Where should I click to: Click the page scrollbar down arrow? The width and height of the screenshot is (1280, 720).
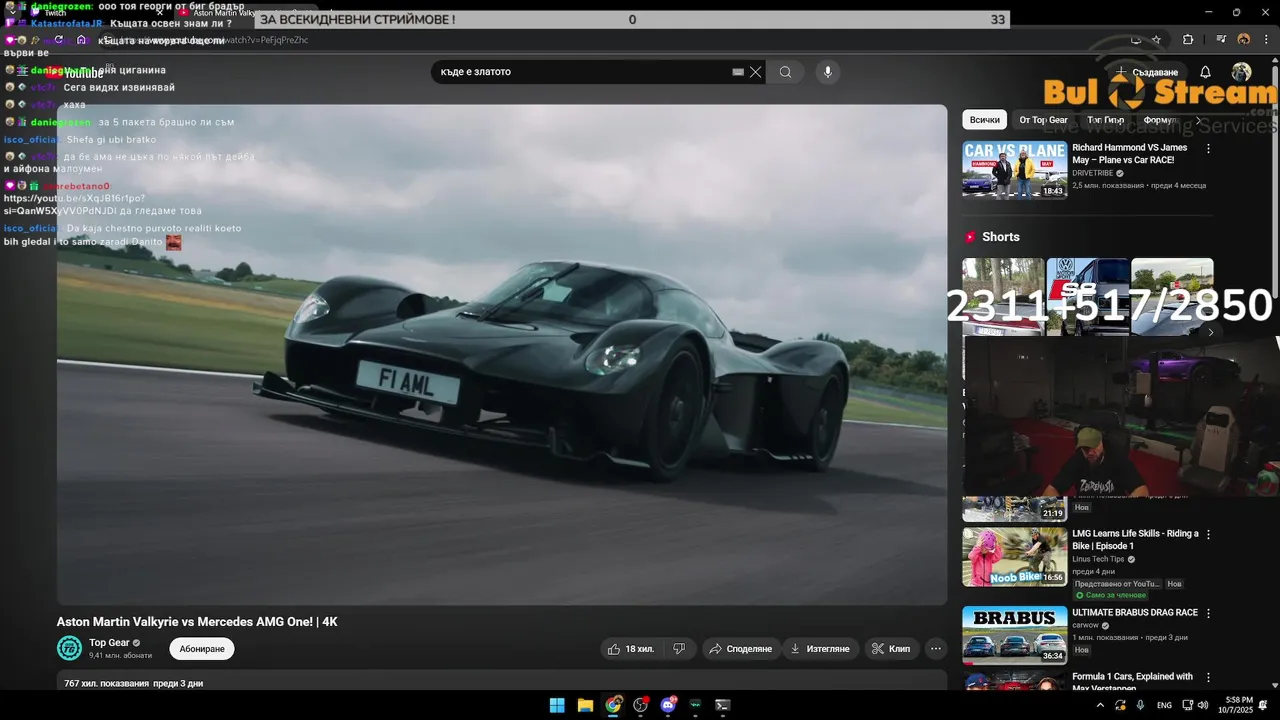coord(1275,685)
